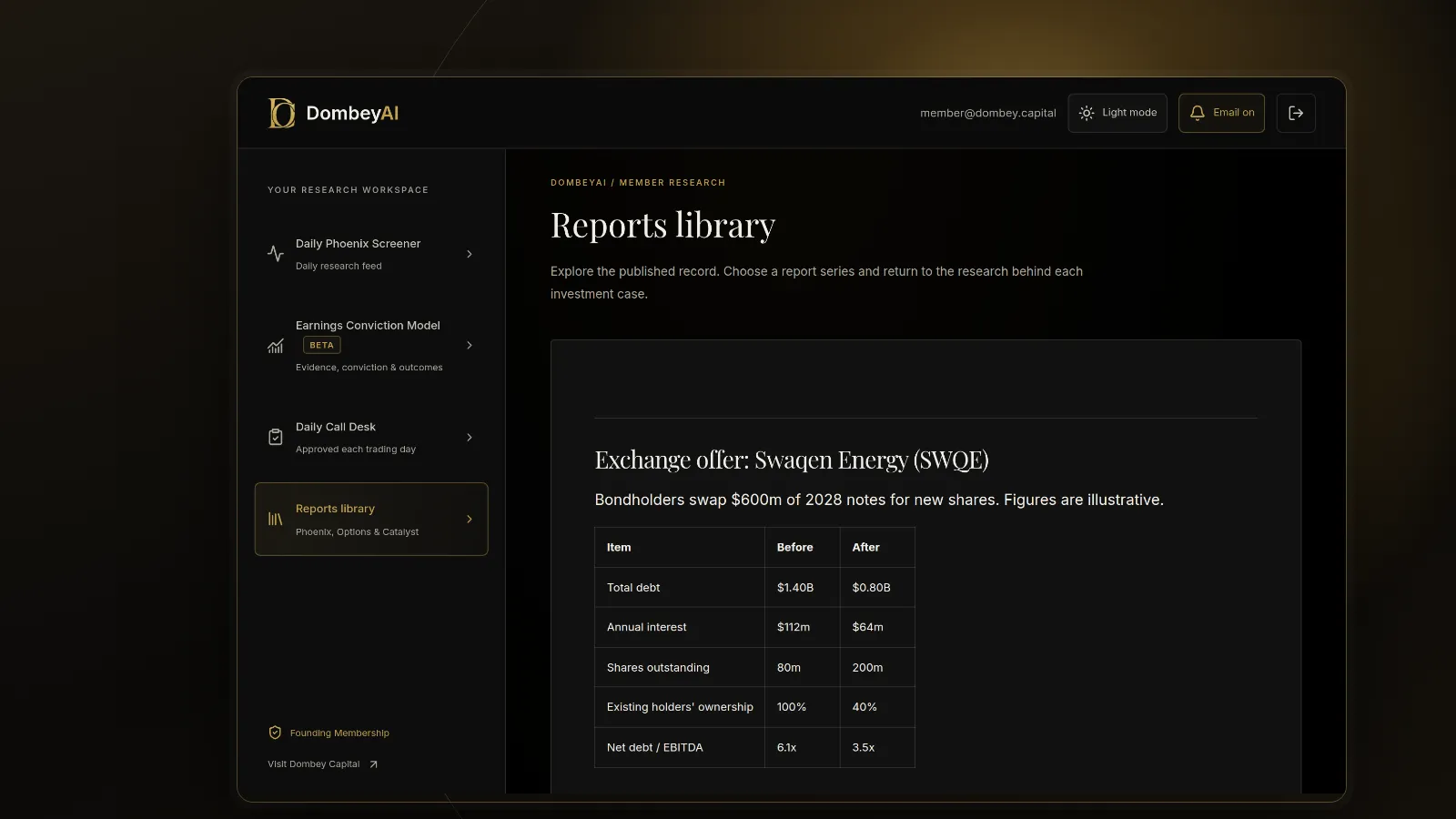Click the Reports library books icon

pyautogui.click(x=276, y=520)
